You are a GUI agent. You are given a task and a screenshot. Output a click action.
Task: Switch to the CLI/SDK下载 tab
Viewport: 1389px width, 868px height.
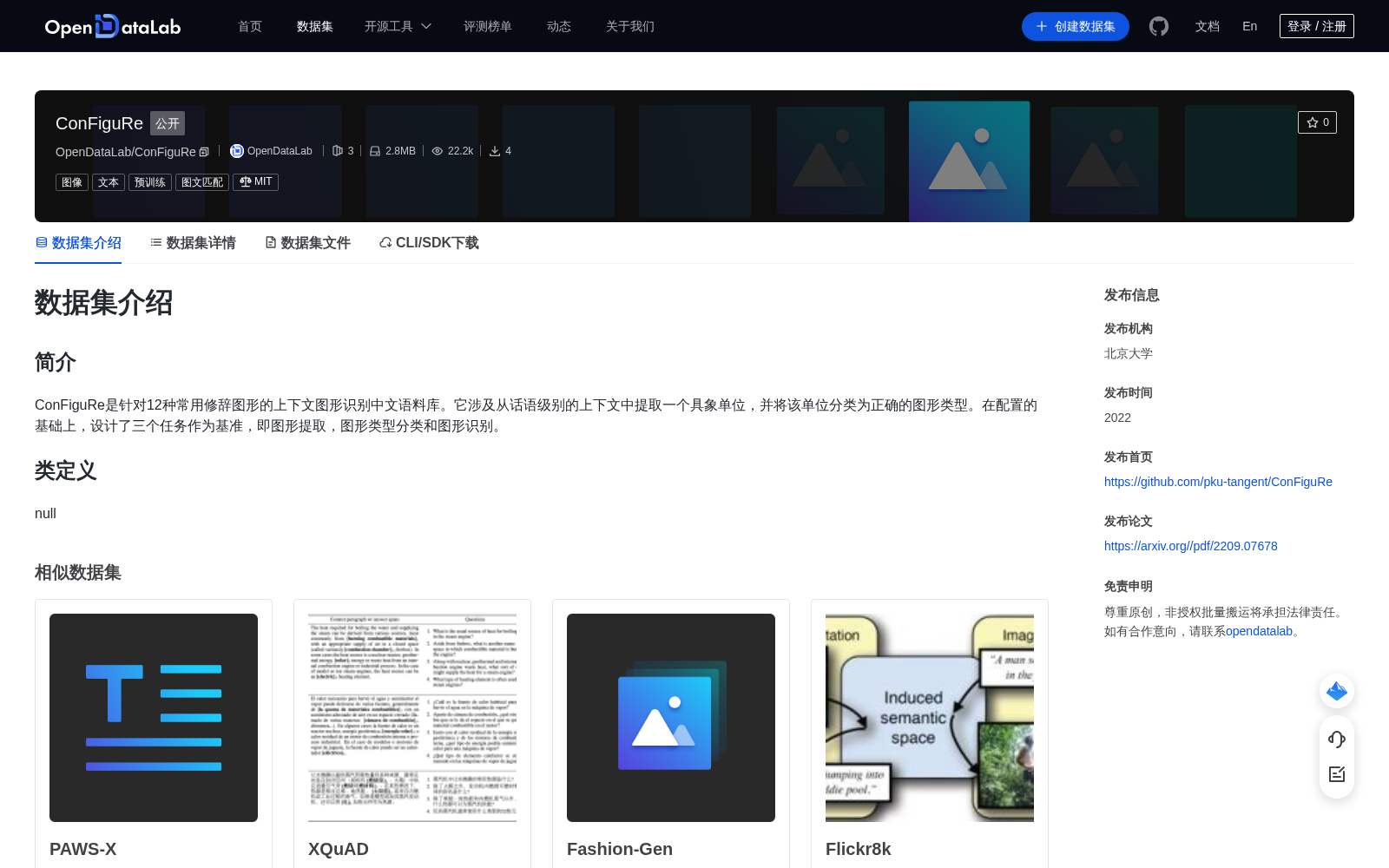point(429,243)
